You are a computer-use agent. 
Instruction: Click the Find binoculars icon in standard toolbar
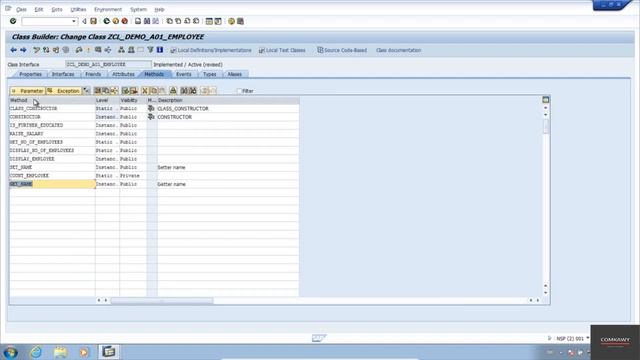147,21
